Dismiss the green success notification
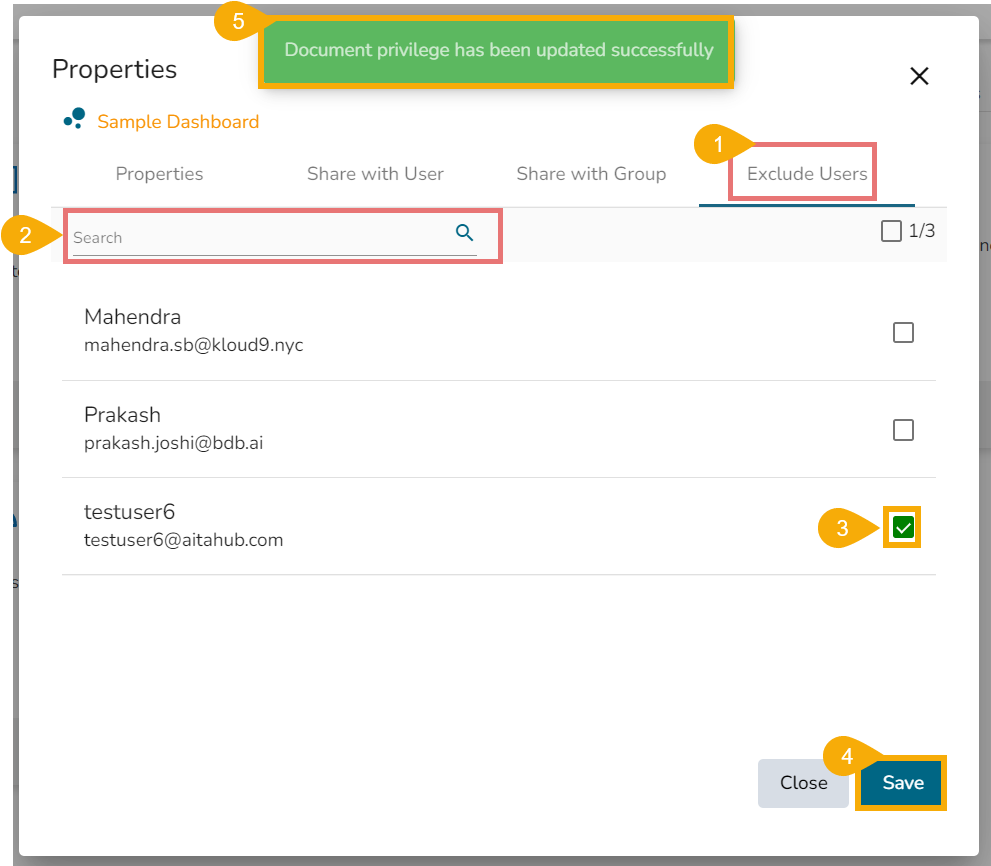The height and width of the screenshot is (866, 991). [498, 50]
